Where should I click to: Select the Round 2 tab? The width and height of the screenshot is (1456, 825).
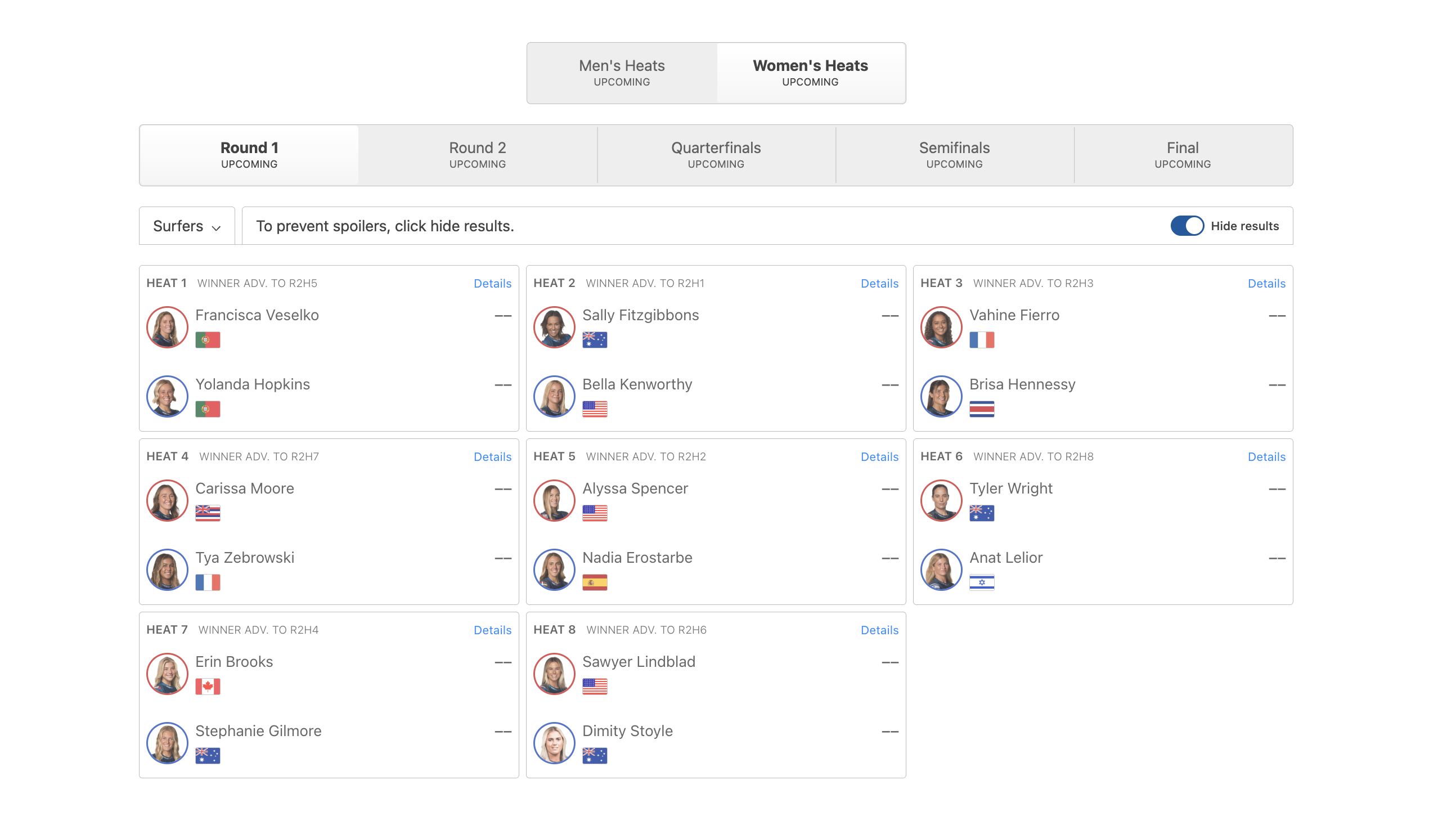point(477,155)
